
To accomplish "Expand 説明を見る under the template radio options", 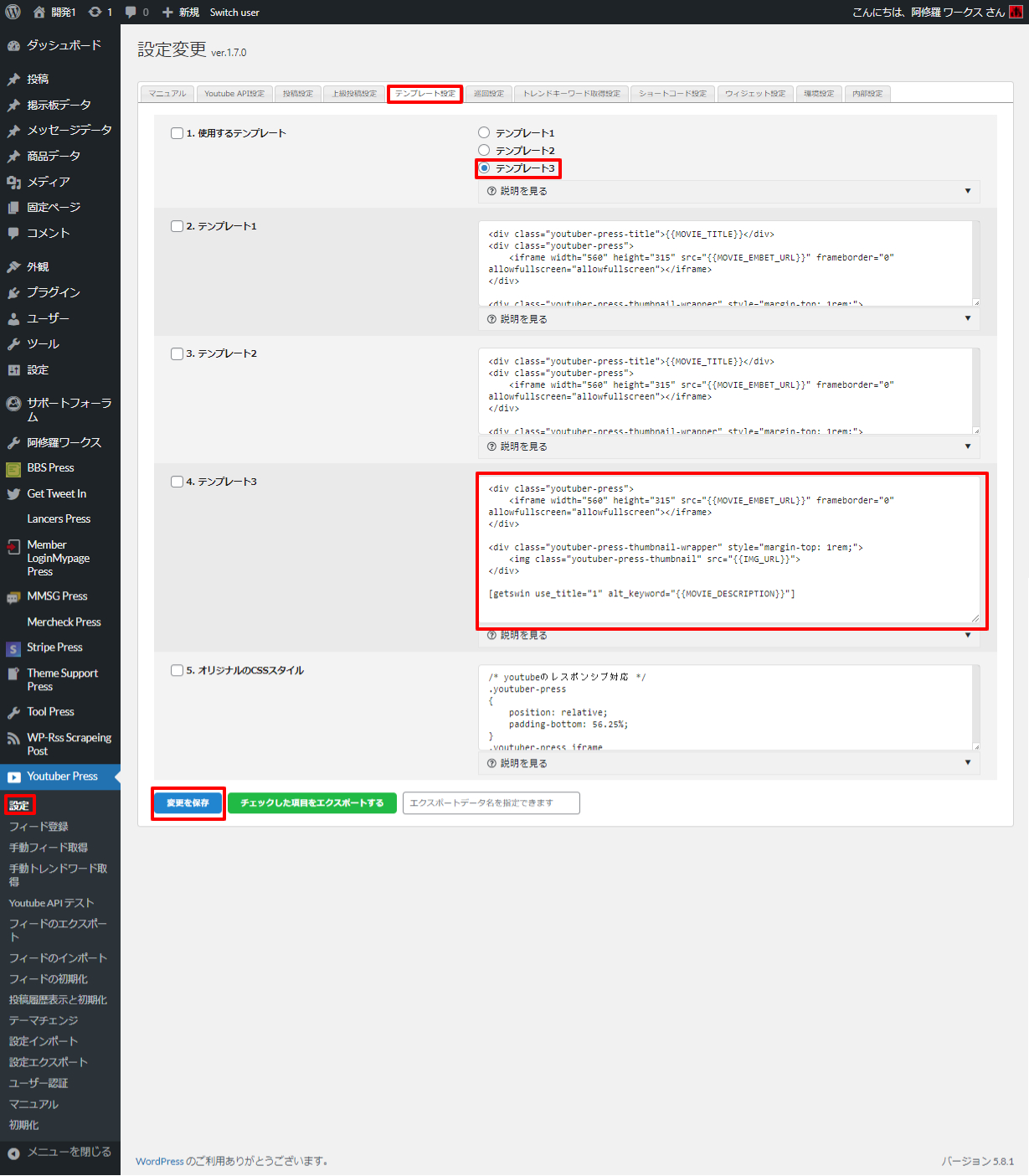I will (x=728, y=191).
